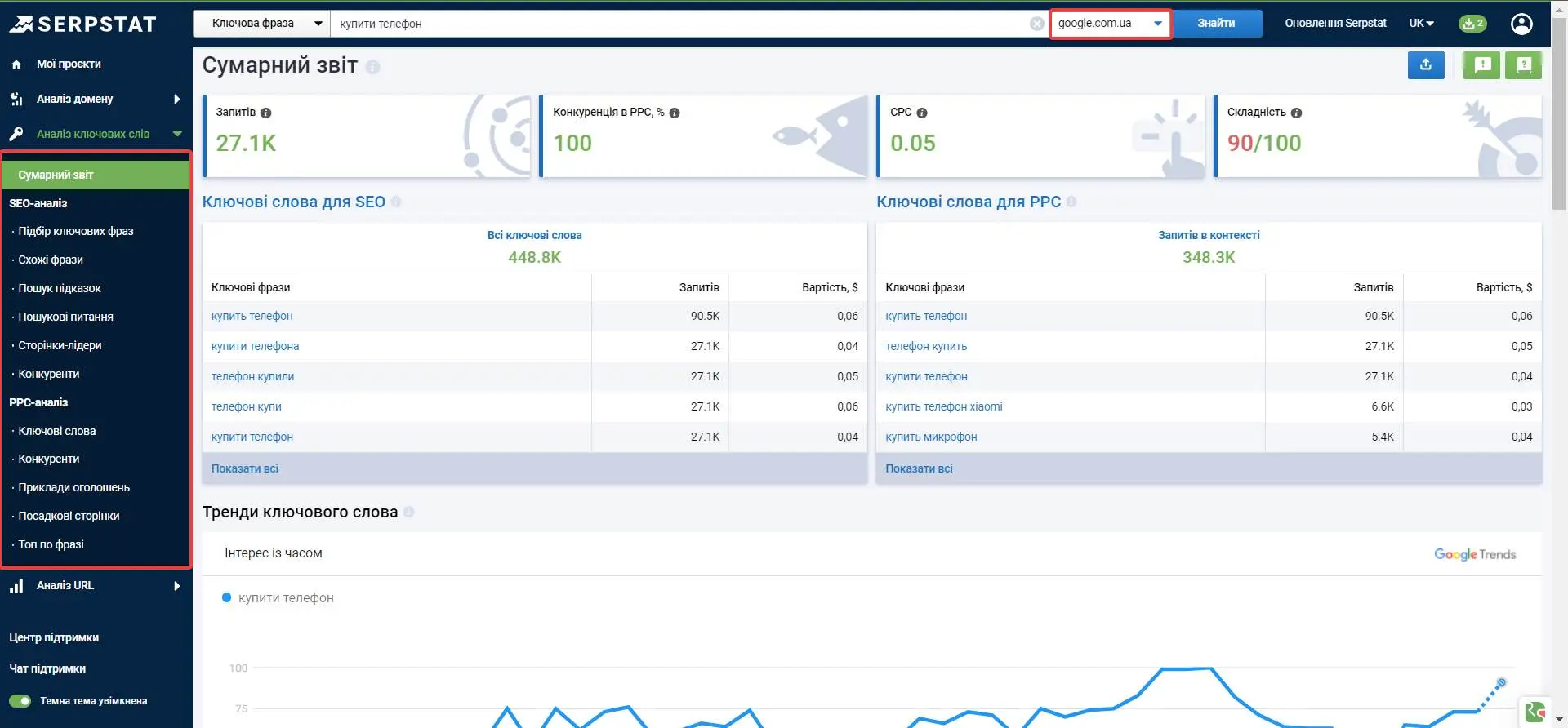Click the export/upload report icon
Image resolution: width=1568 pixels, height=728 pixels.
click(1426, 65)
